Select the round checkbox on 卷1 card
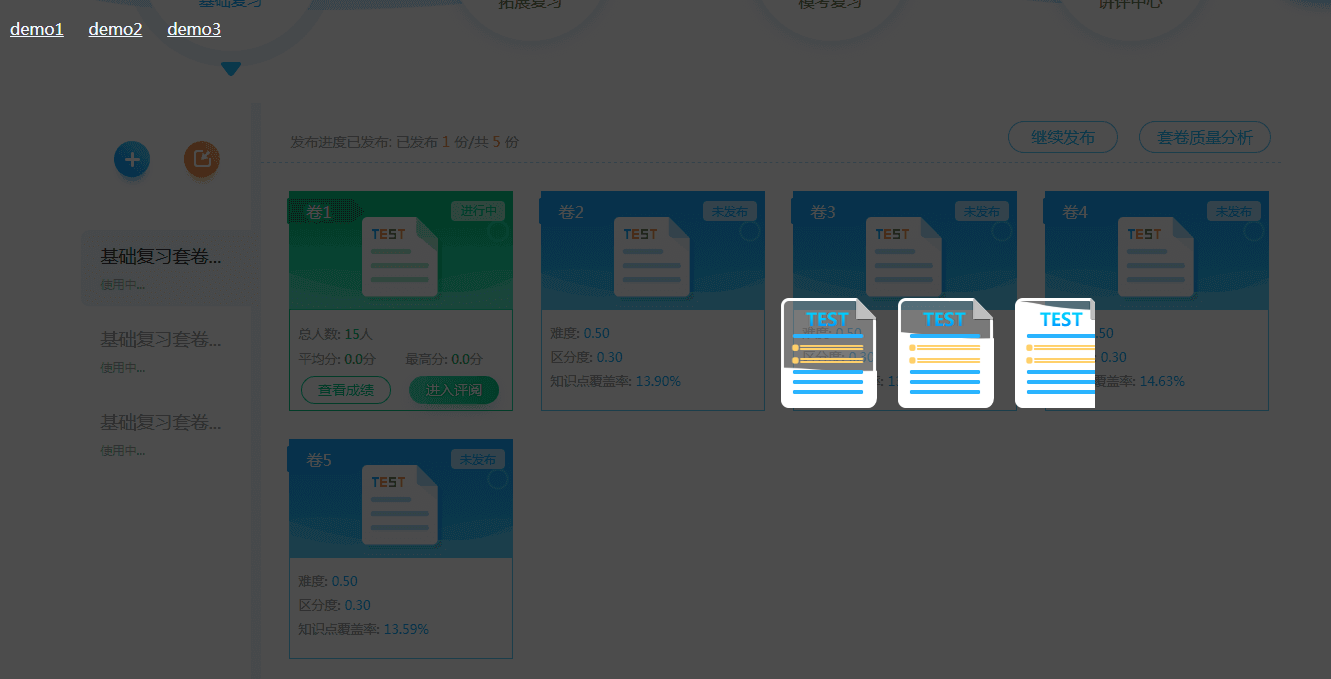 [x=498, y=232]
